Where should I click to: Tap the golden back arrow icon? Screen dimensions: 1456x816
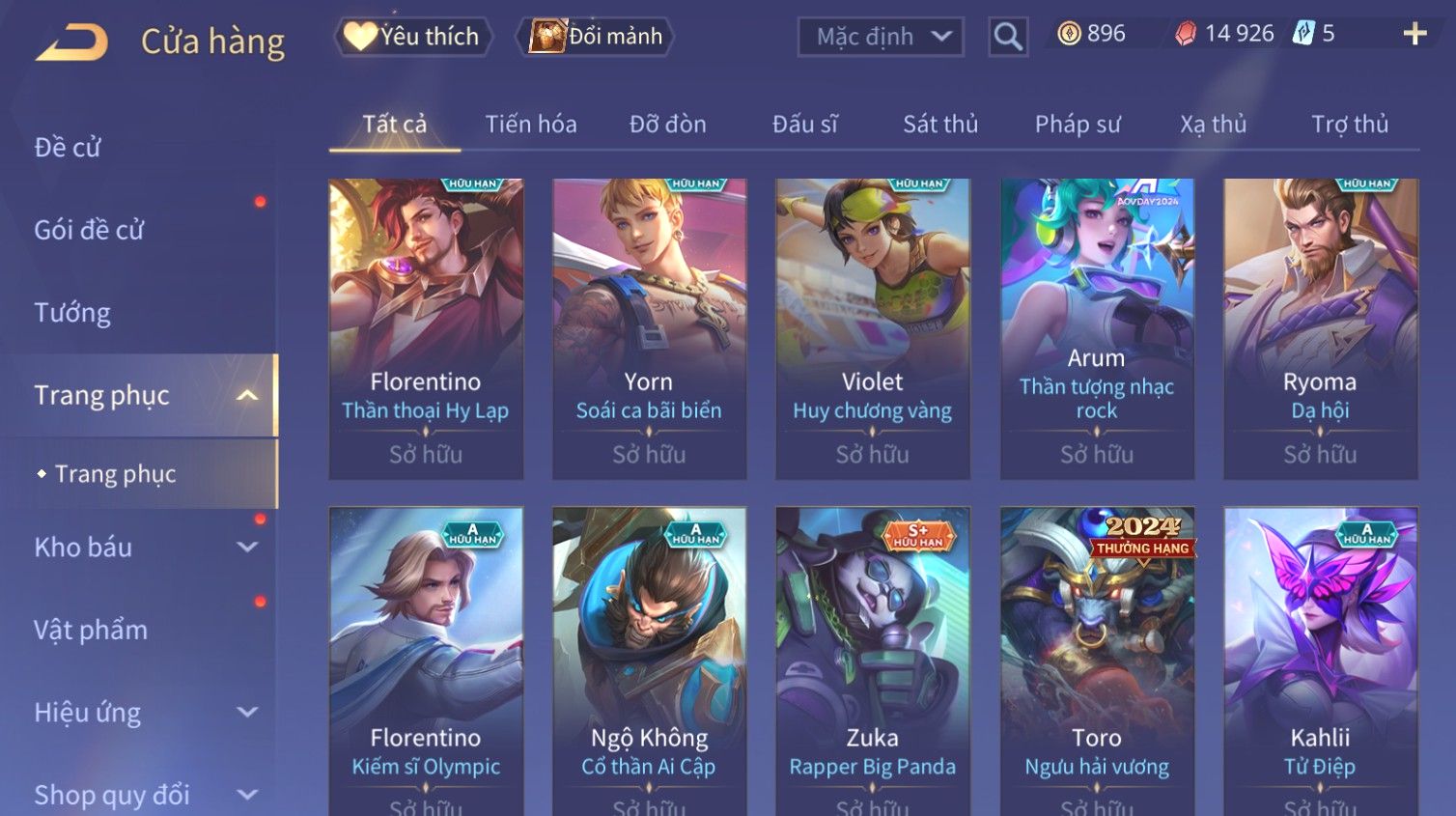(71, 42)
